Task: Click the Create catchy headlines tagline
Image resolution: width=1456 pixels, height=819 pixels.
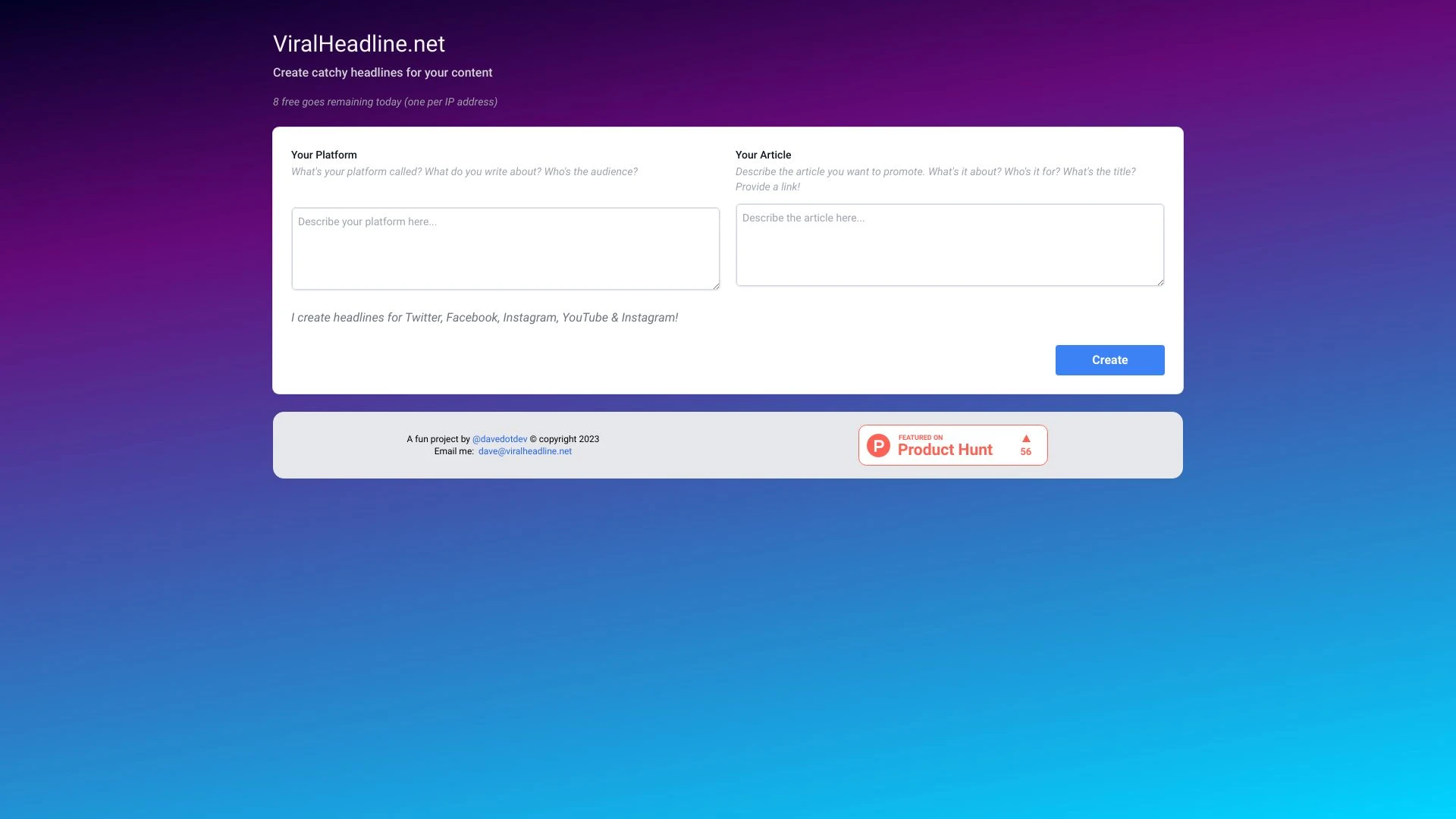Action: [x=382, y=73]
